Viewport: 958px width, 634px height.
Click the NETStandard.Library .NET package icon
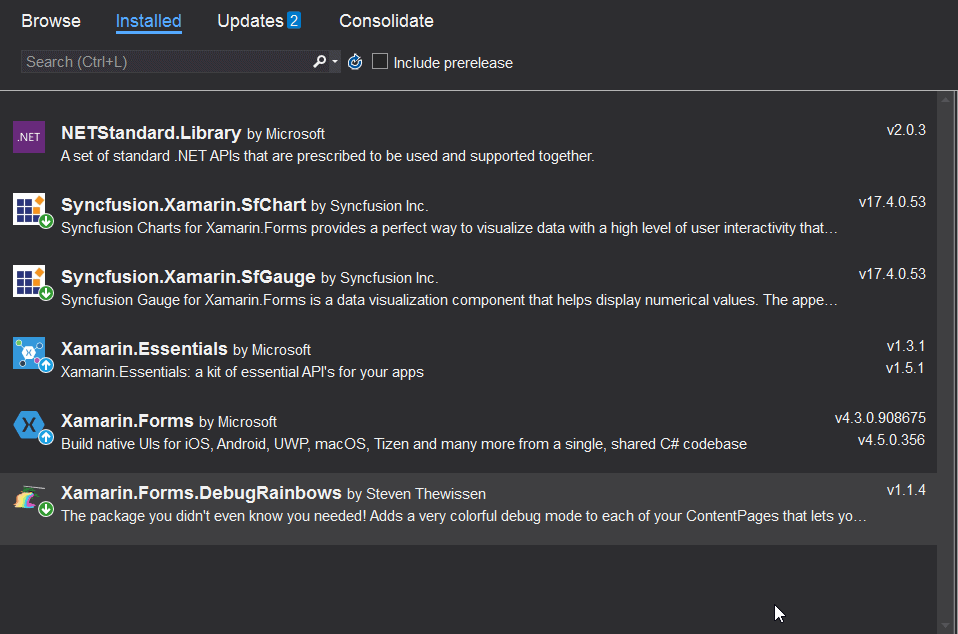pyautogui.click(x=29, y=137)
